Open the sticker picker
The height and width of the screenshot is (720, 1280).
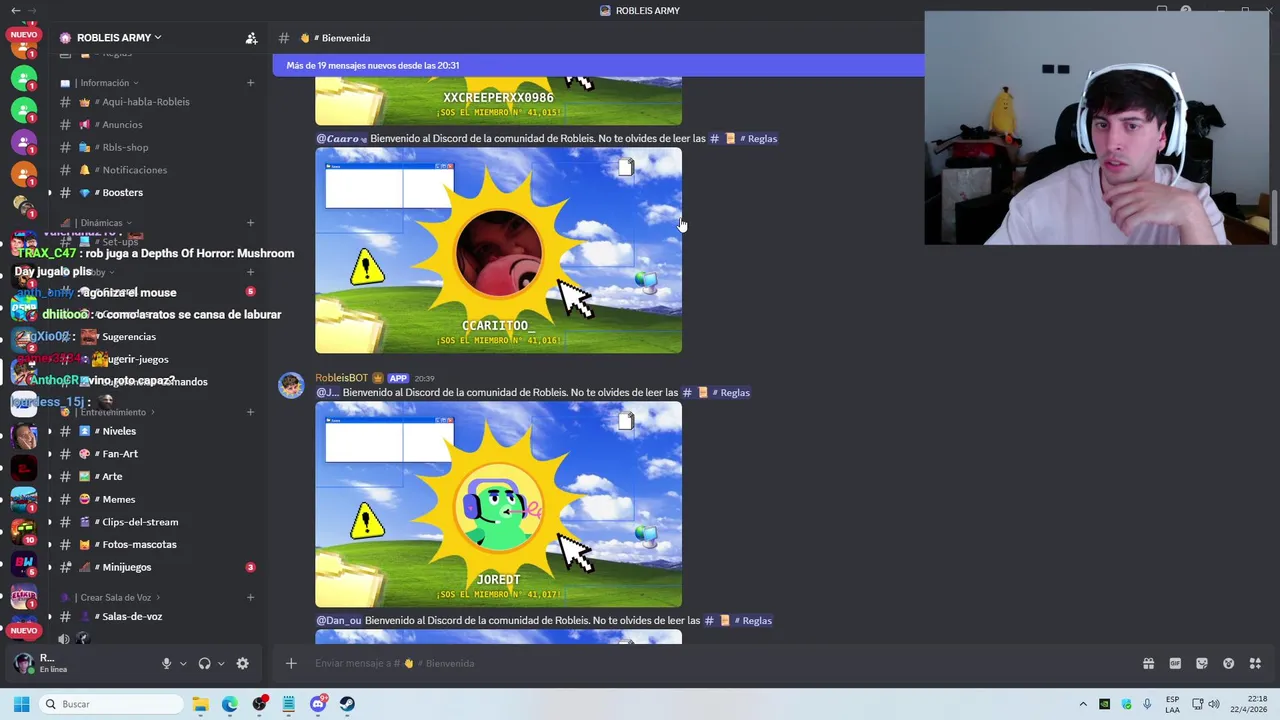pyautogui.click(x=1202, y=663)
